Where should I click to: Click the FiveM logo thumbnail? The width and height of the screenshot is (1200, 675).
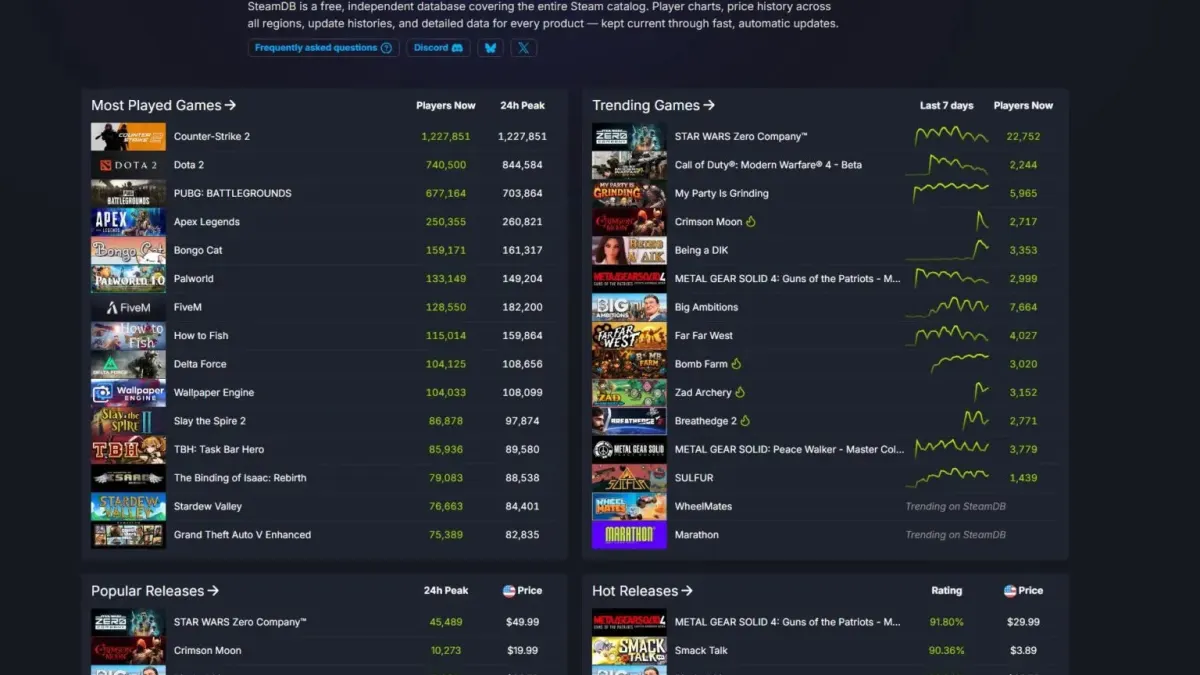pos(128,307)
